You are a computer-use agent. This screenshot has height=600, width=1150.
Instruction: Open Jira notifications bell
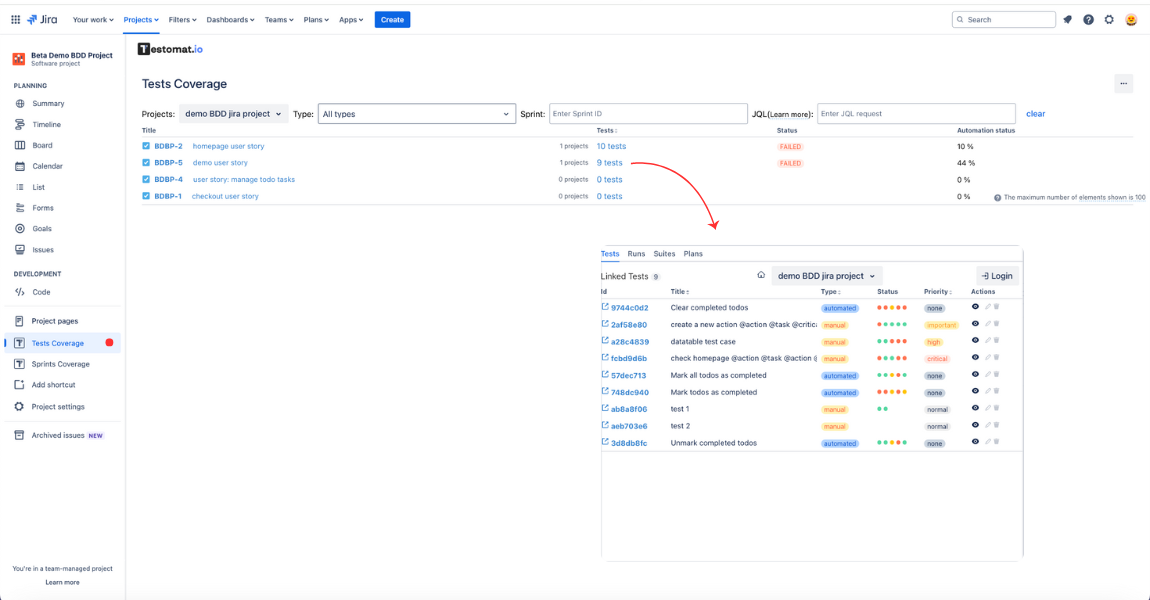coord(1067,19)
